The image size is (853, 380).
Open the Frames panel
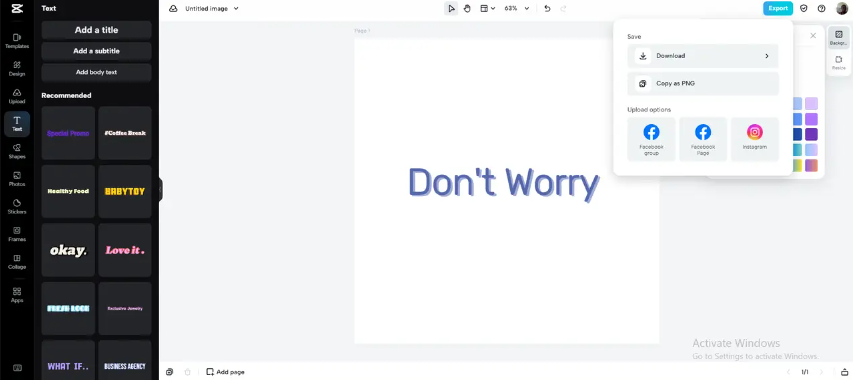(17, 234)
